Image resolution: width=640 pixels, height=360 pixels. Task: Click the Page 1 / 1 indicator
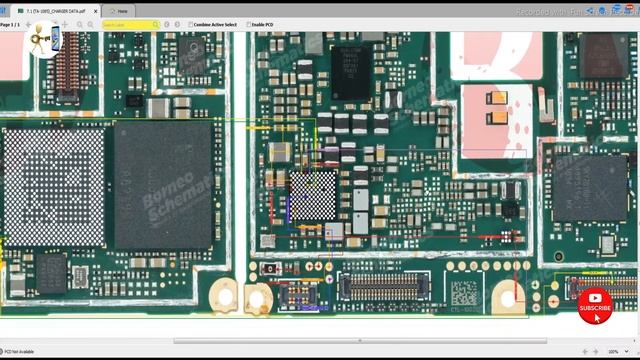pyautogui.click(x=10, y=25)
